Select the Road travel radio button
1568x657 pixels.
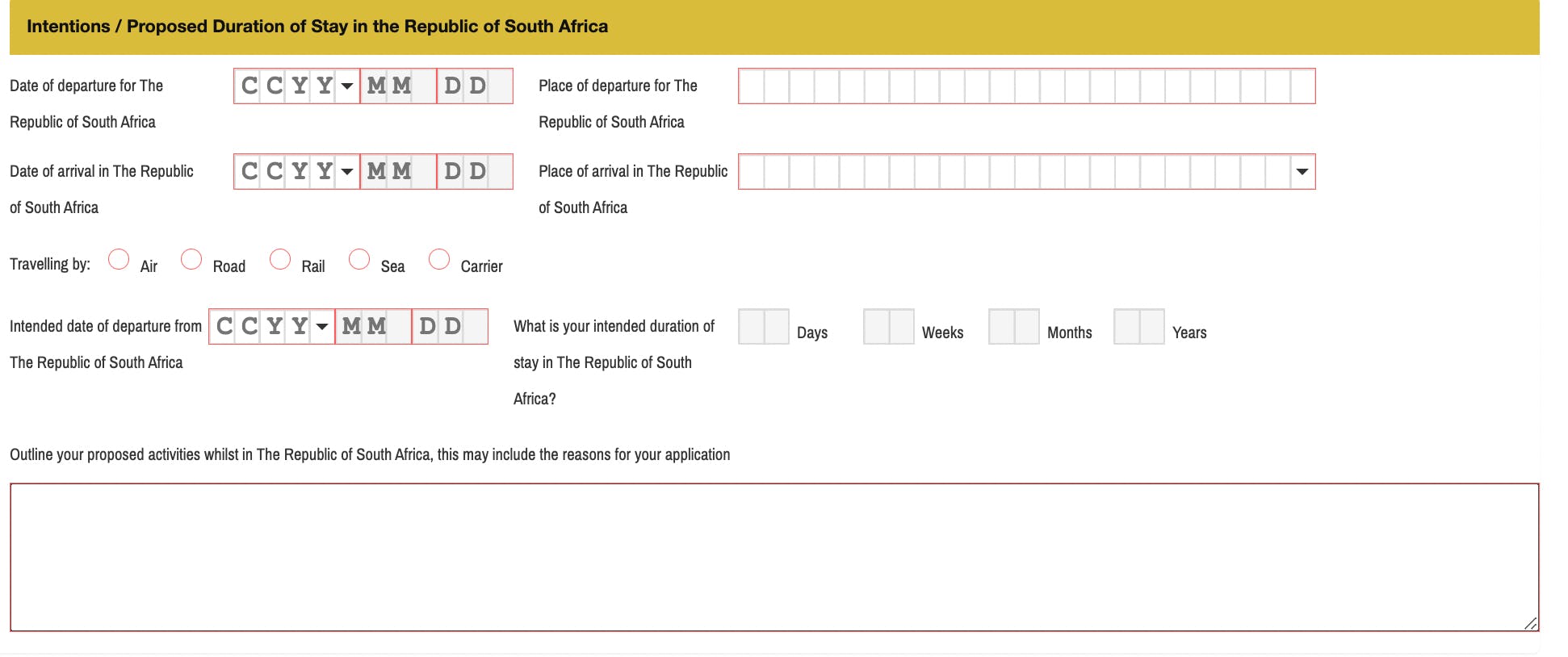pos(191,259)
